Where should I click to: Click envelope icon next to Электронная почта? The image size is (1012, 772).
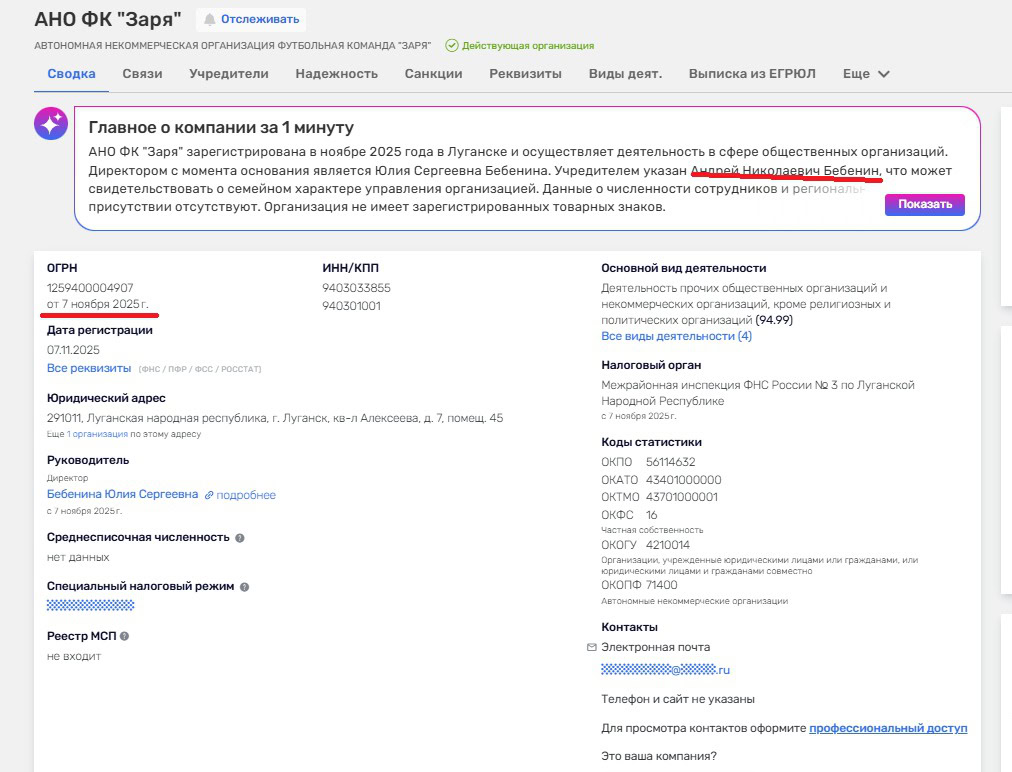point(592,647)
